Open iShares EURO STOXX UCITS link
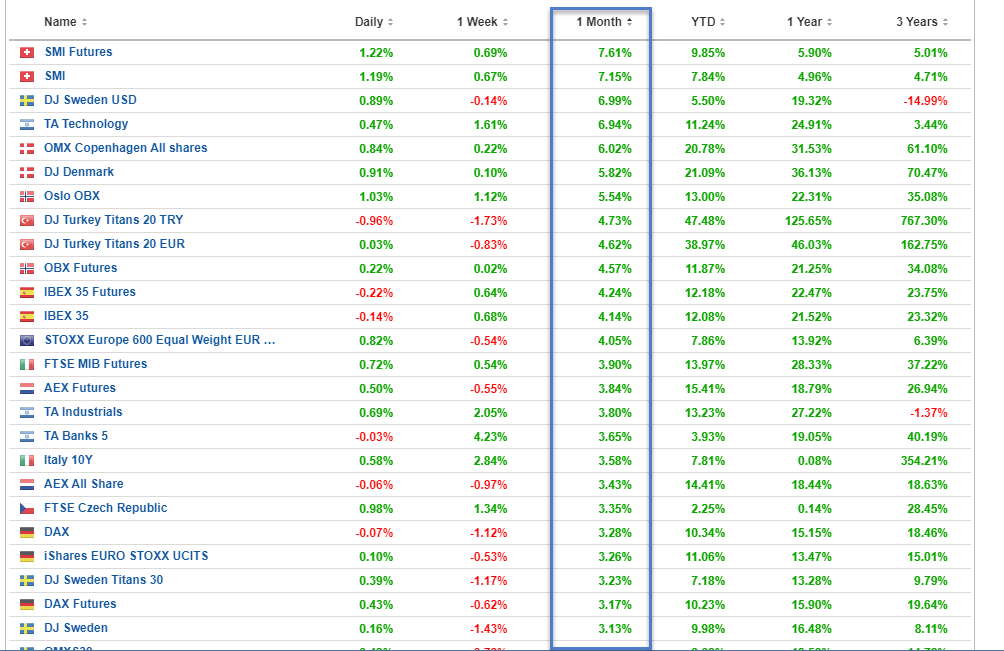This screenshot has width=1004, height=651. 126,556
